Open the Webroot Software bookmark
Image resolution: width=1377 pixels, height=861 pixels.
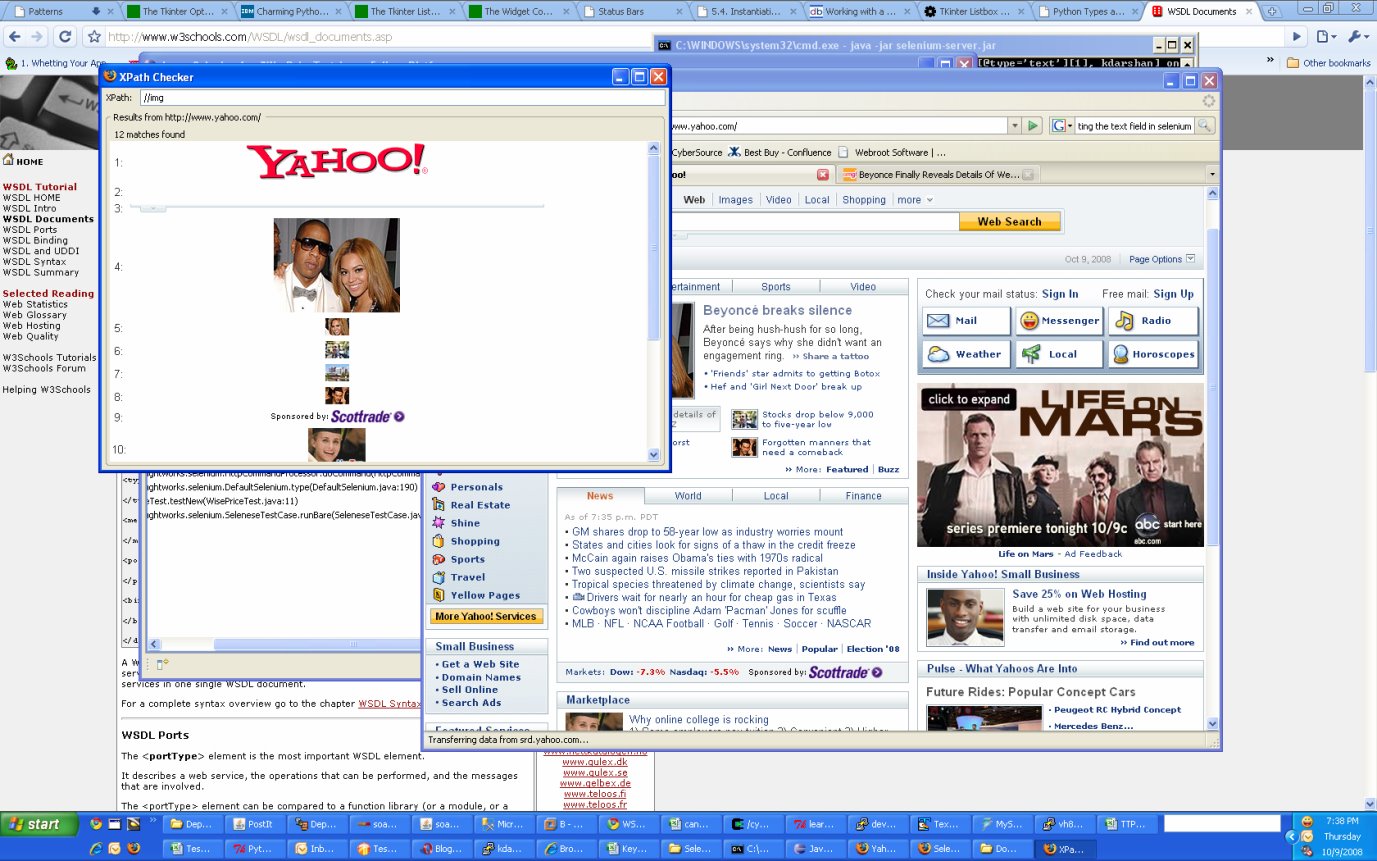pyautogui.click(x=892, y=152)
